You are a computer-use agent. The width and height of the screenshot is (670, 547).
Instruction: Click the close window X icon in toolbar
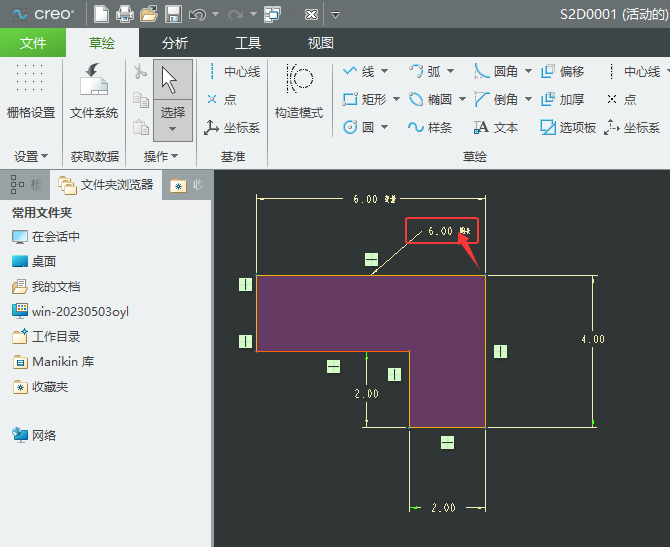tap(311, 15)
